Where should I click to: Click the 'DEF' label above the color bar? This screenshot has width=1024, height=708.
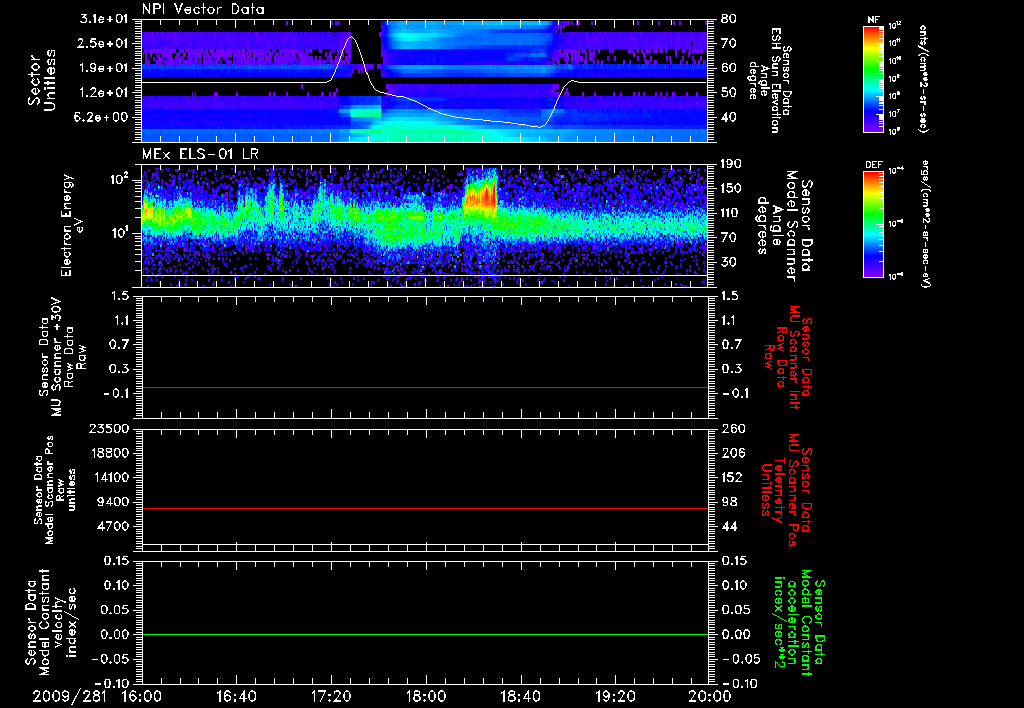pos(873,165)
